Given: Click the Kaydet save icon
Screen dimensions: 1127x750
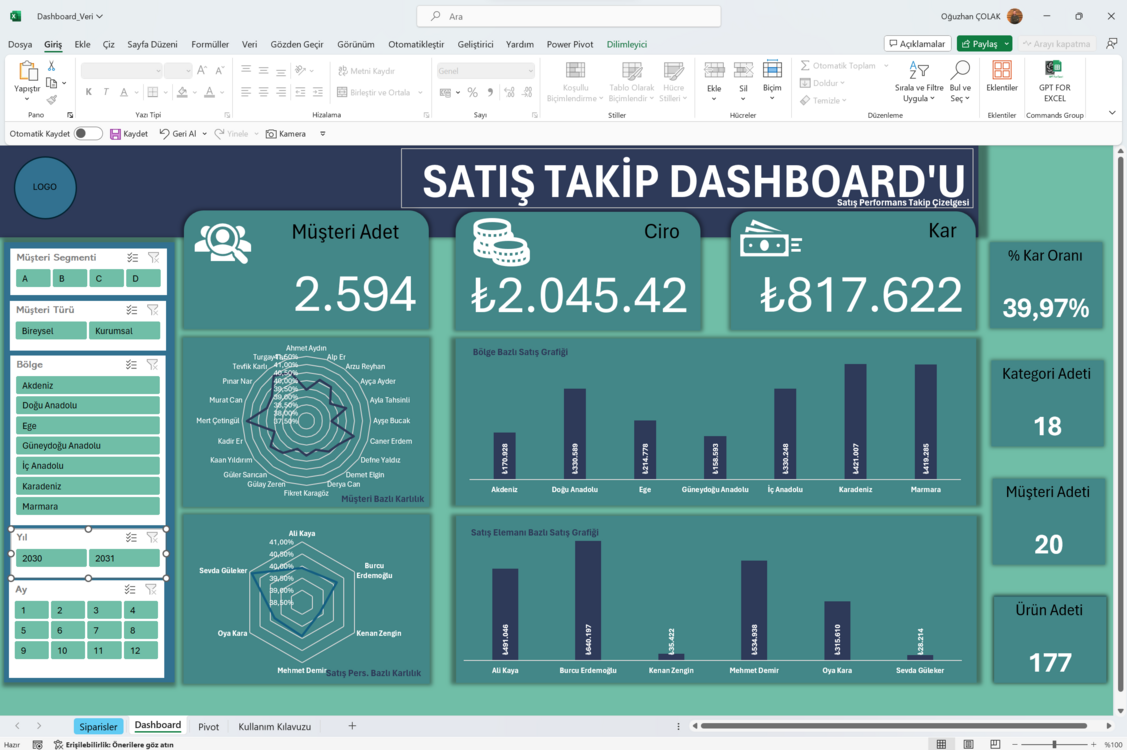Looking at the screenshot, I should 115,134.
